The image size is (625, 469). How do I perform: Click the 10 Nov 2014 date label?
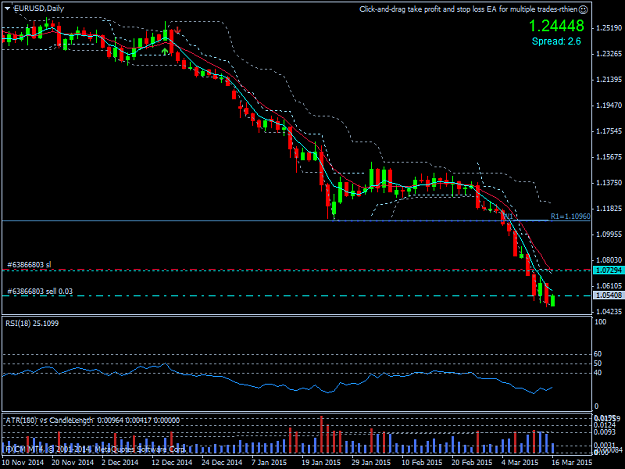pos(23,462)
